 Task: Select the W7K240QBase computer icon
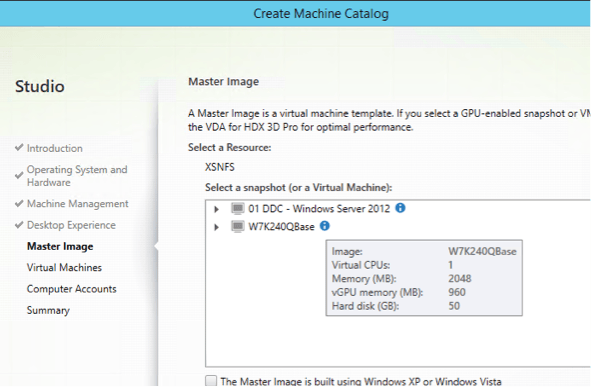click(x=238, y=226)
